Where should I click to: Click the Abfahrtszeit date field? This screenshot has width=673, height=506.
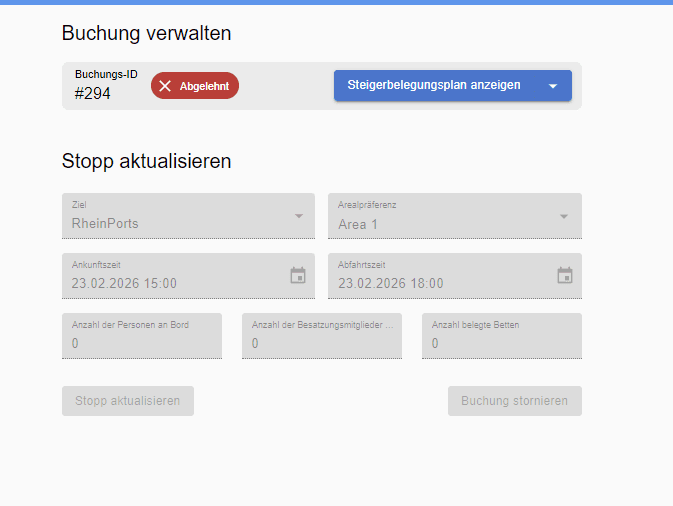455,276
